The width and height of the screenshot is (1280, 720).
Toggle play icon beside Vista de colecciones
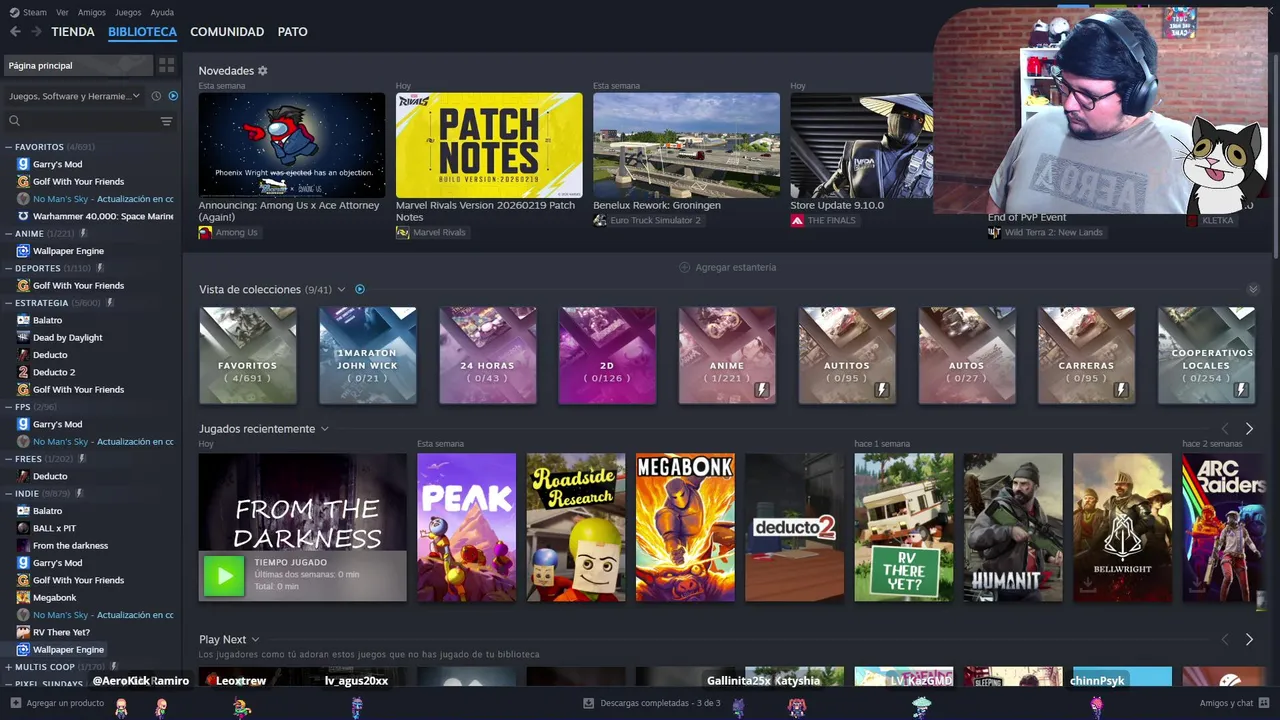(360, 289)
